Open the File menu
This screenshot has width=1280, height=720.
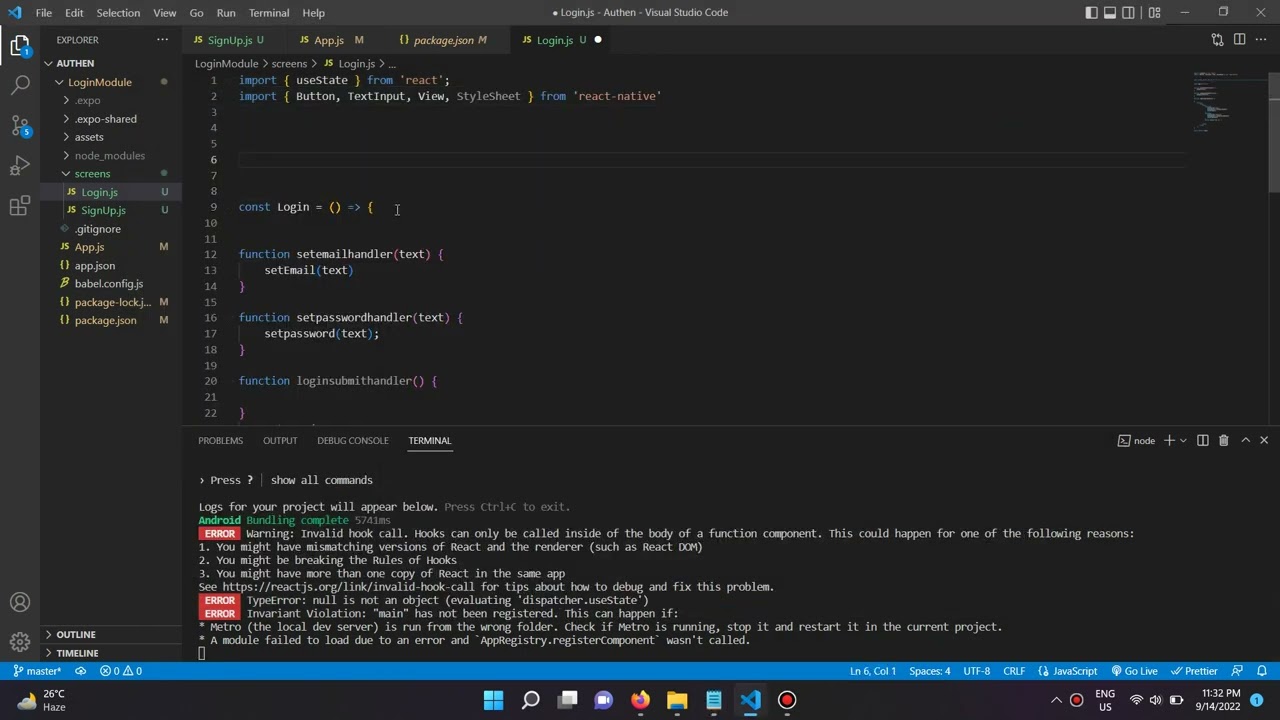click(x=44, y=13)
